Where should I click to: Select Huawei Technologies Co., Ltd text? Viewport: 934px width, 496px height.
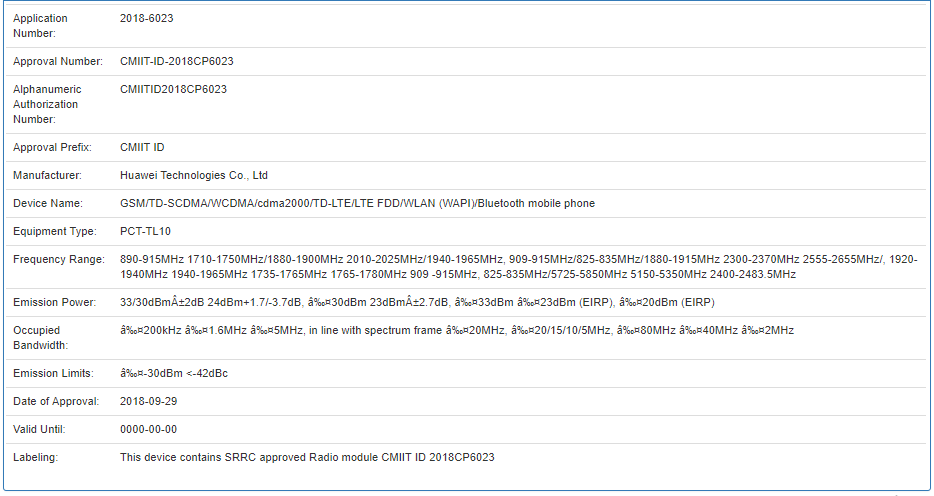click(194, 175)
